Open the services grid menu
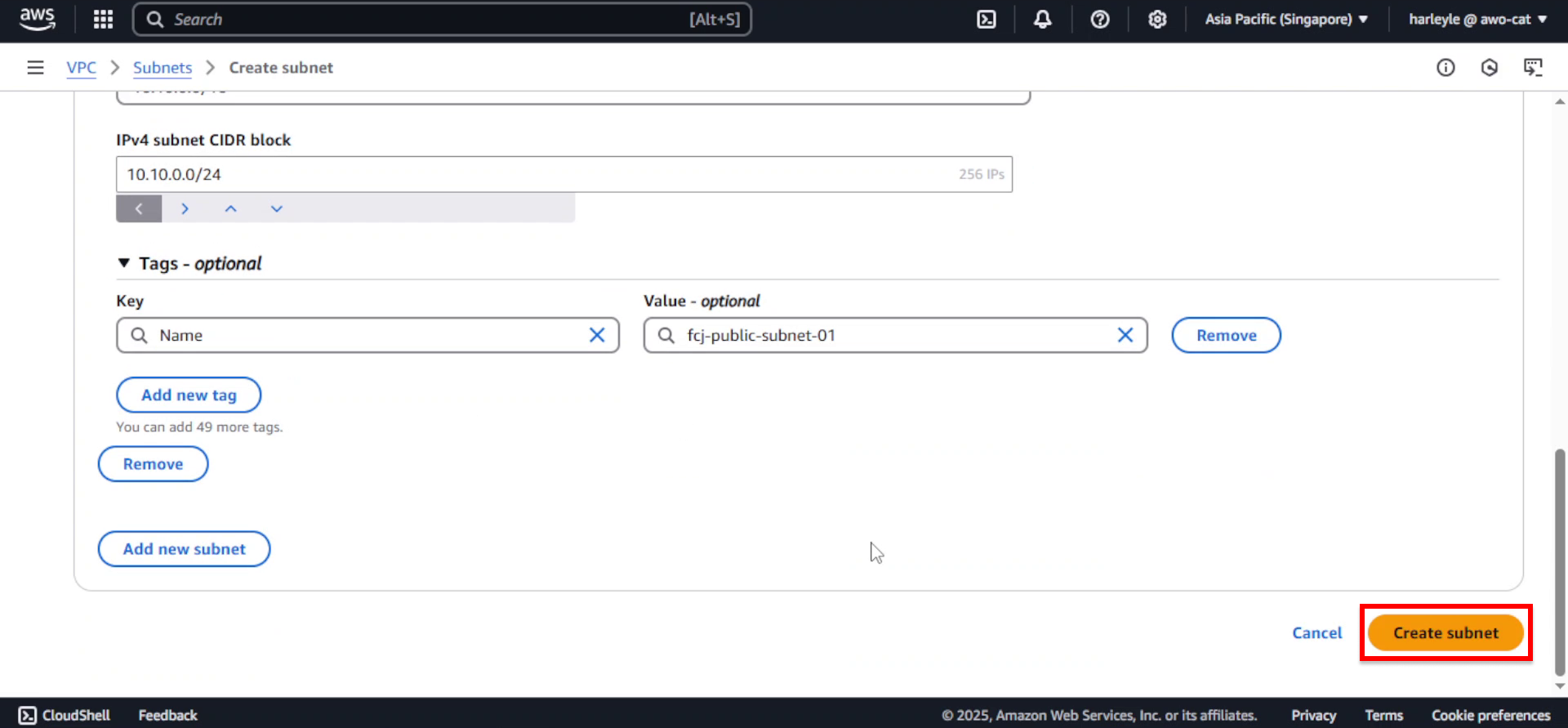1568x728 pixels. (103, 19)
